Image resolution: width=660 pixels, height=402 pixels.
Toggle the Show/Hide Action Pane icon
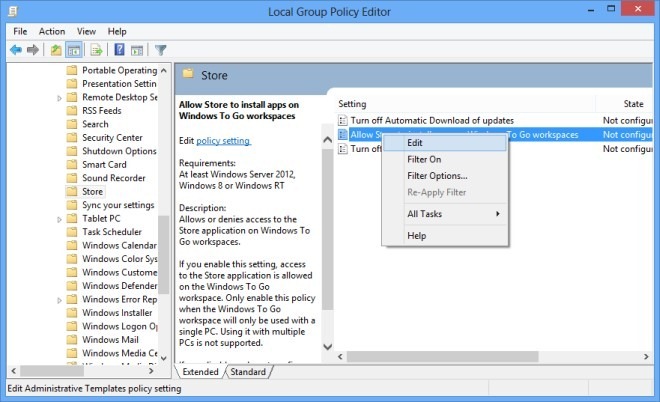(137, 51)
